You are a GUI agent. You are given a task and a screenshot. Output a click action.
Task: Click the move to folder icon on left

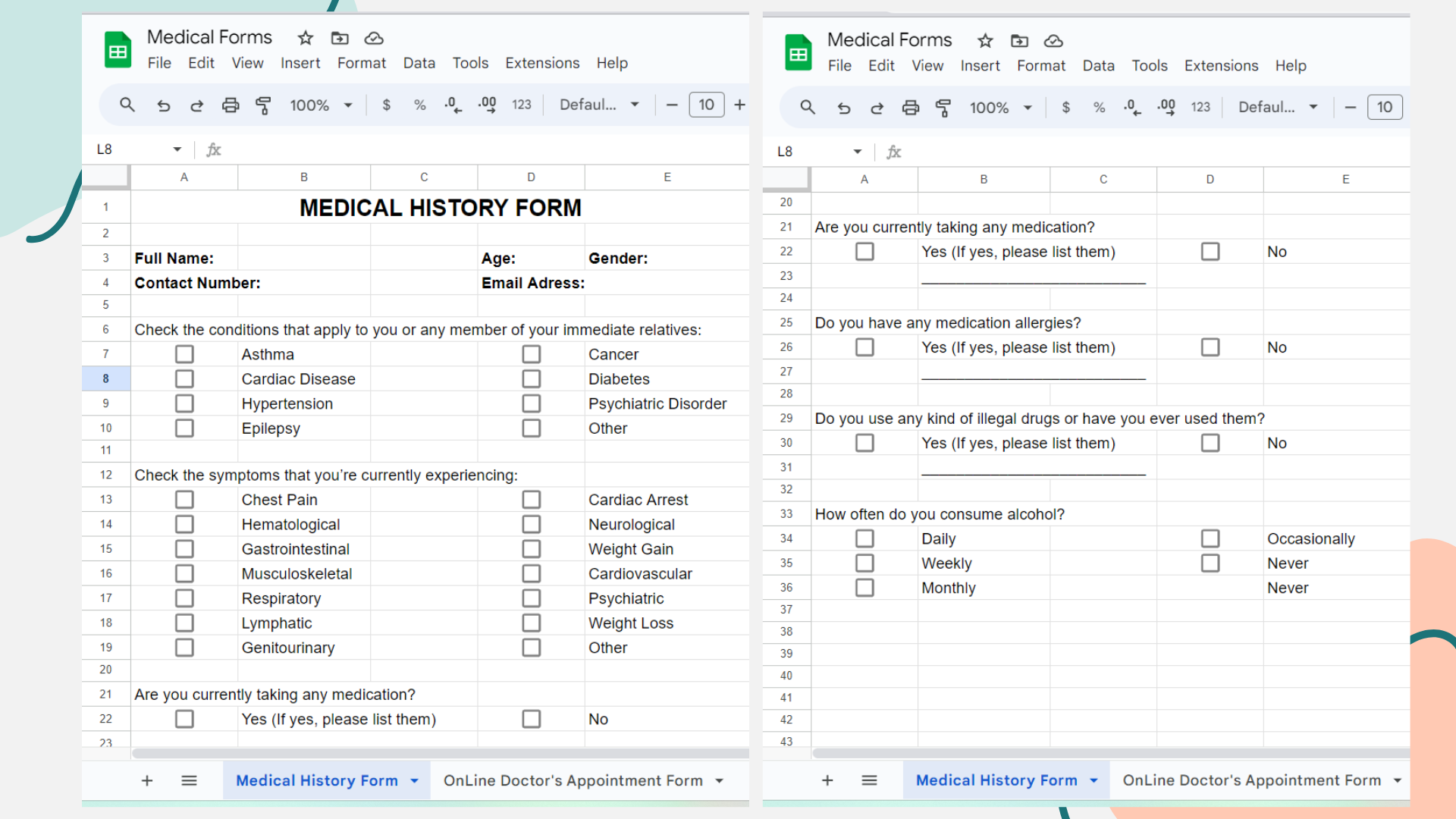click(x=340, y=38)
